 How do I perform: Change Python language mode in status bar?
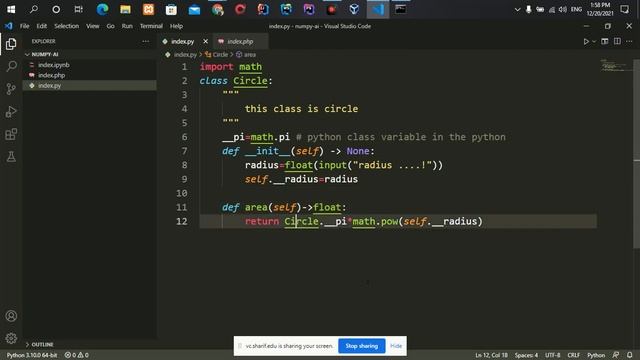pyautogui.click(x=596, y=355)
